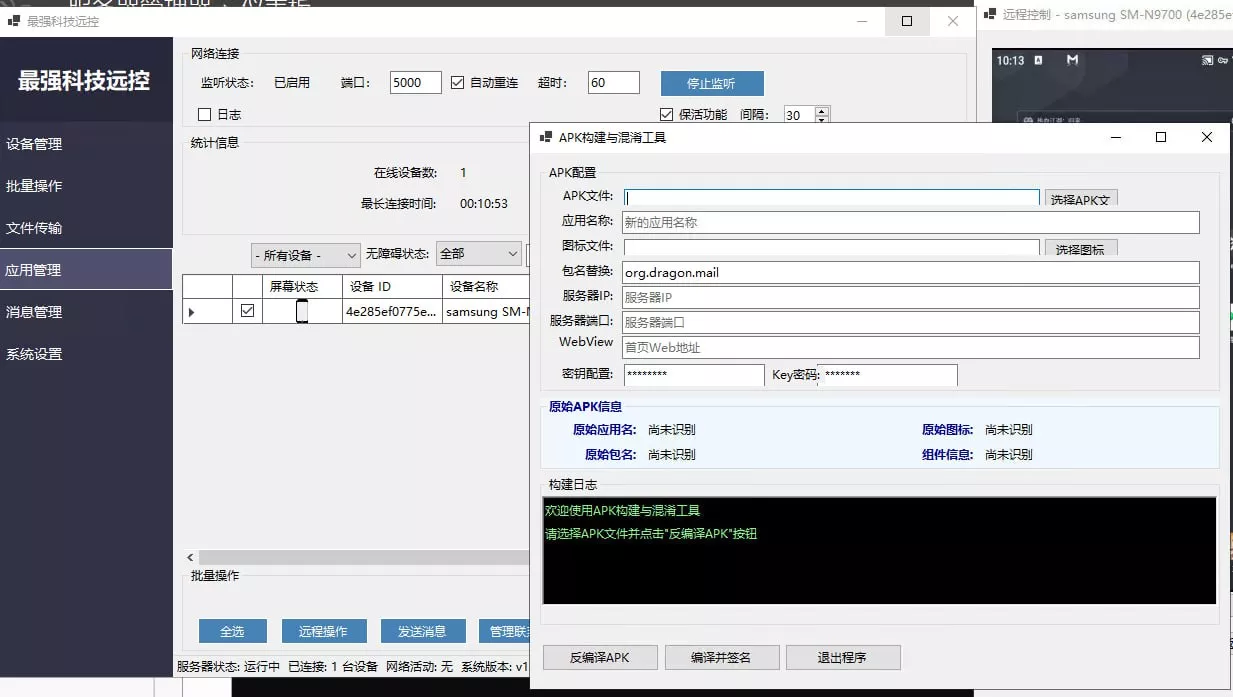Image resolution: width=1233 pixels, height=697 pixels.
Task: Click the 应用名称 input field
Action: (x=911, y=222)
